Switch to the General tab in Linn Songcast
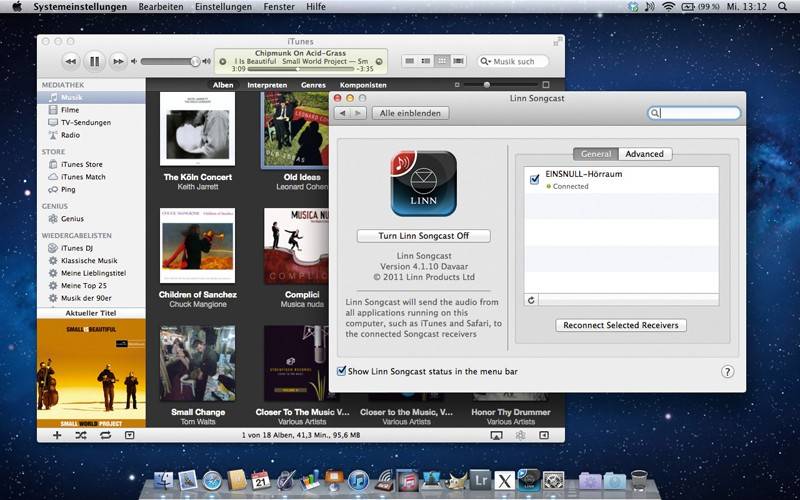This screenshot has width=800, height=500. [x=596, y=154]
